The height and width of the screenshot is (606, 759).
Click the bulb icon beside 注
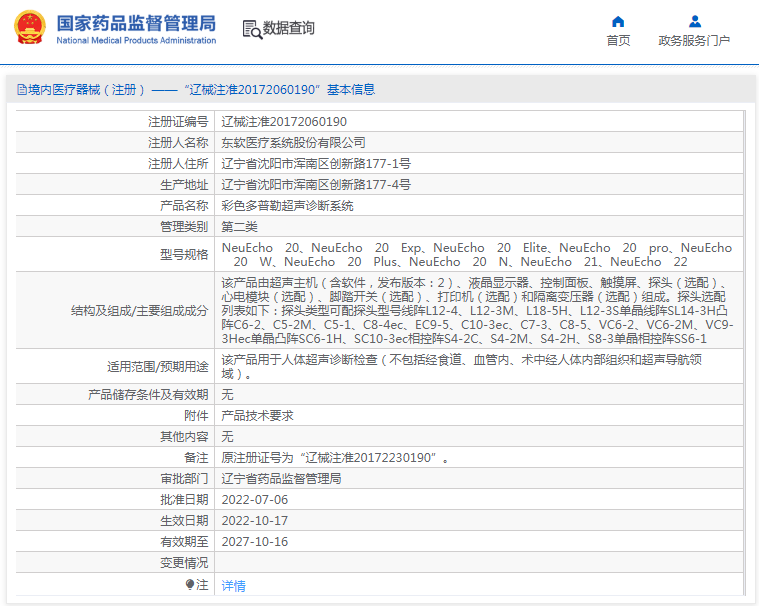(190, 585)
